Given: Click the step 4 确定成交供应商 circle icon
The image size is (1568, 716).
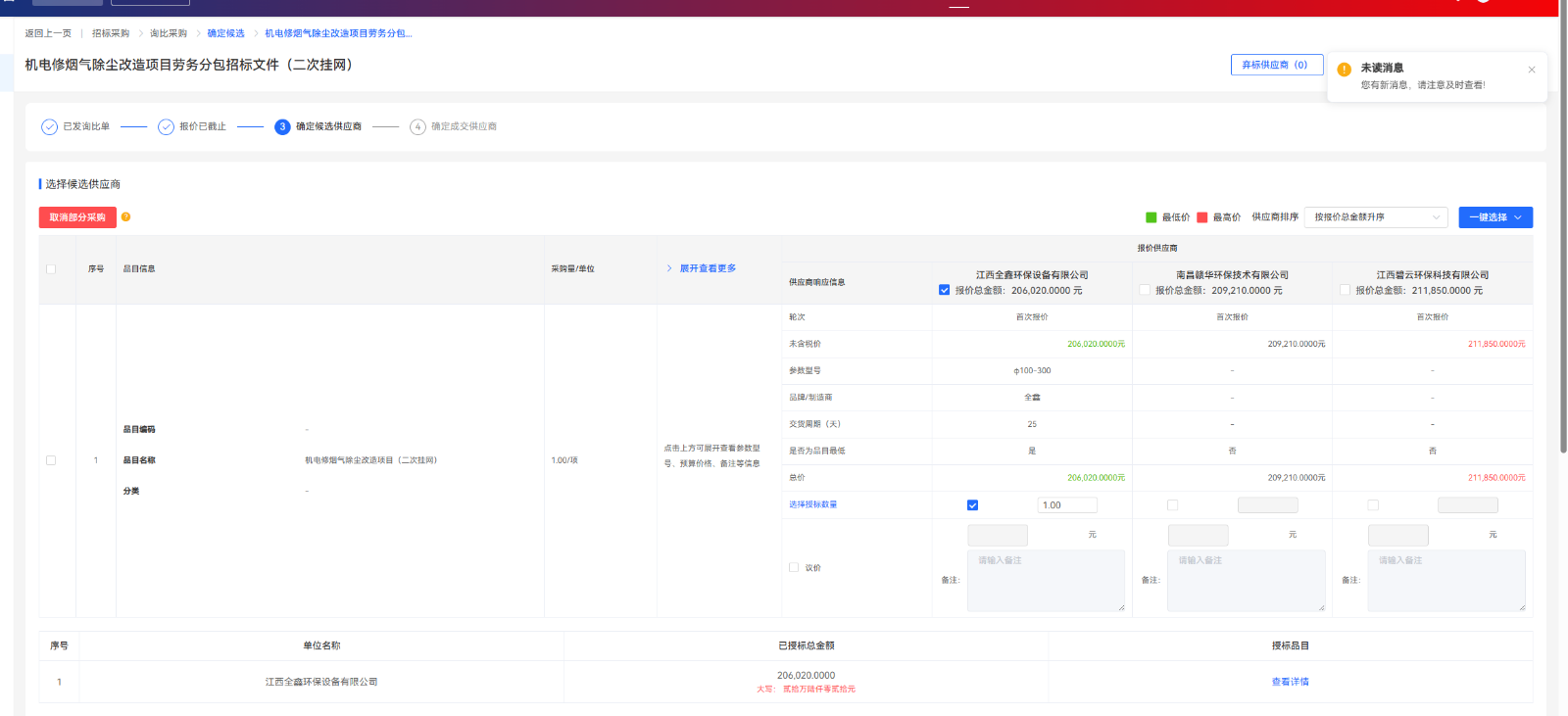Looking at the screenshot, I should click(x=417, y=127).
